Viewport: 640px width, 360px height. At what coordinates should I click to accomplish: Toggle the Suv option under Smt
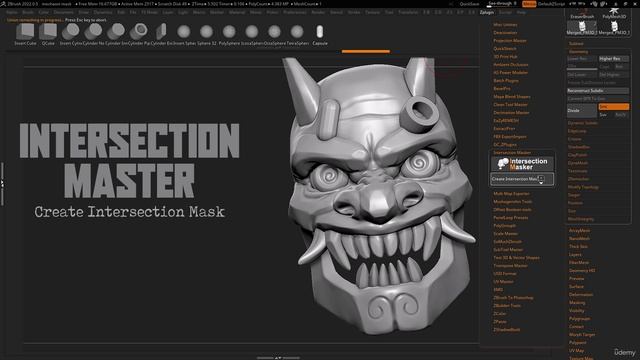point(605,115)
